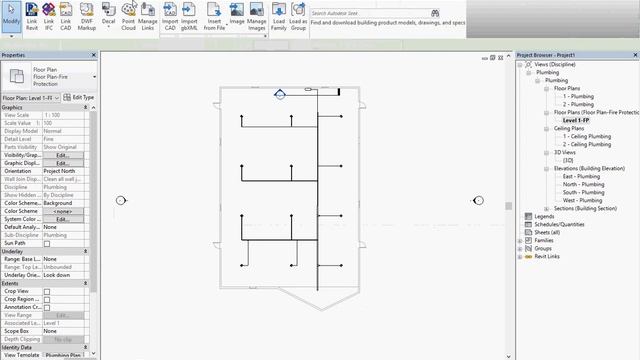640x360 pixels.
Task: Click the east elevation marker in the drawing
Action: [x=478, y=200]
